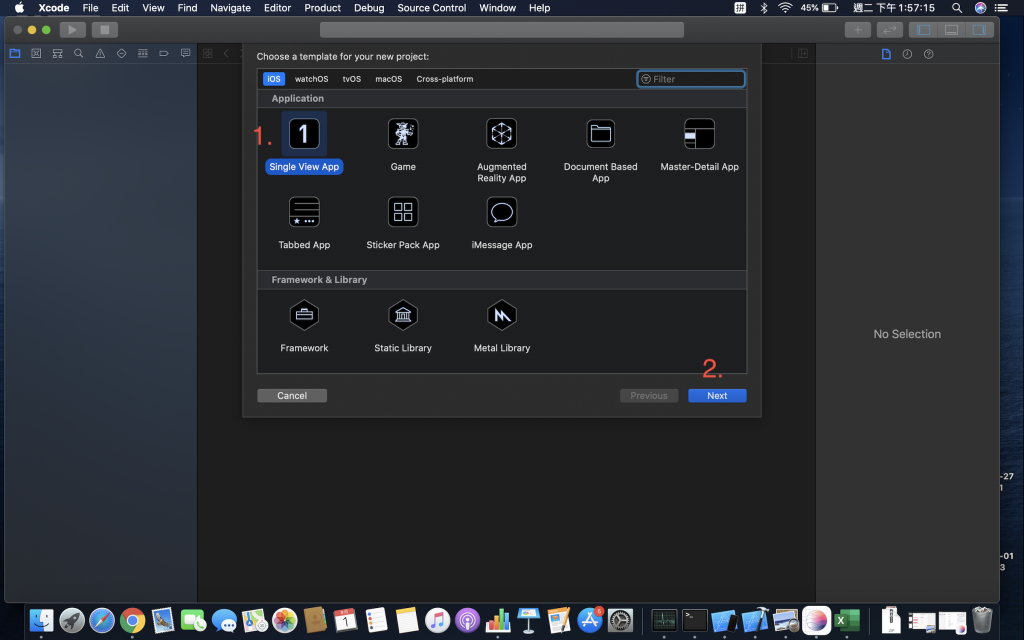Click into the template Filter field

click(691, 79)
